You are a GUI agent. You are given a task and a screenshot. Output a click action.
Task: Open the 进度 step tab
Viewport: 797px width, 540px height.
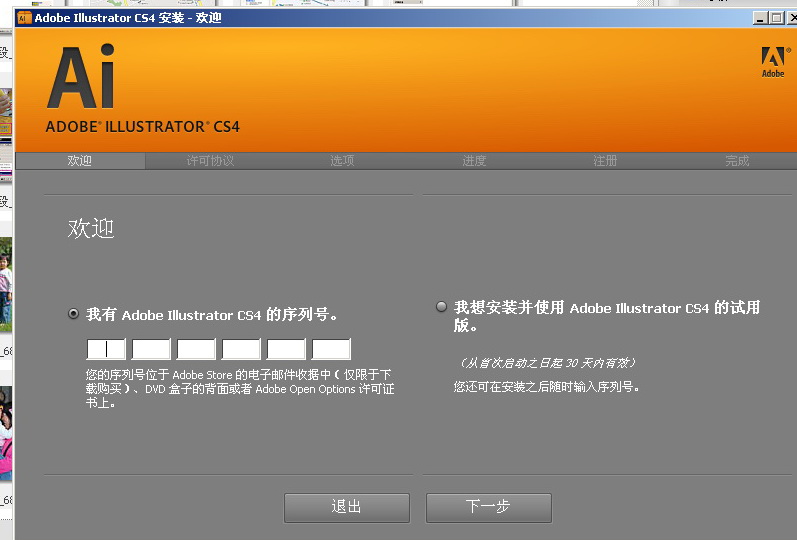tap(474, 161)
